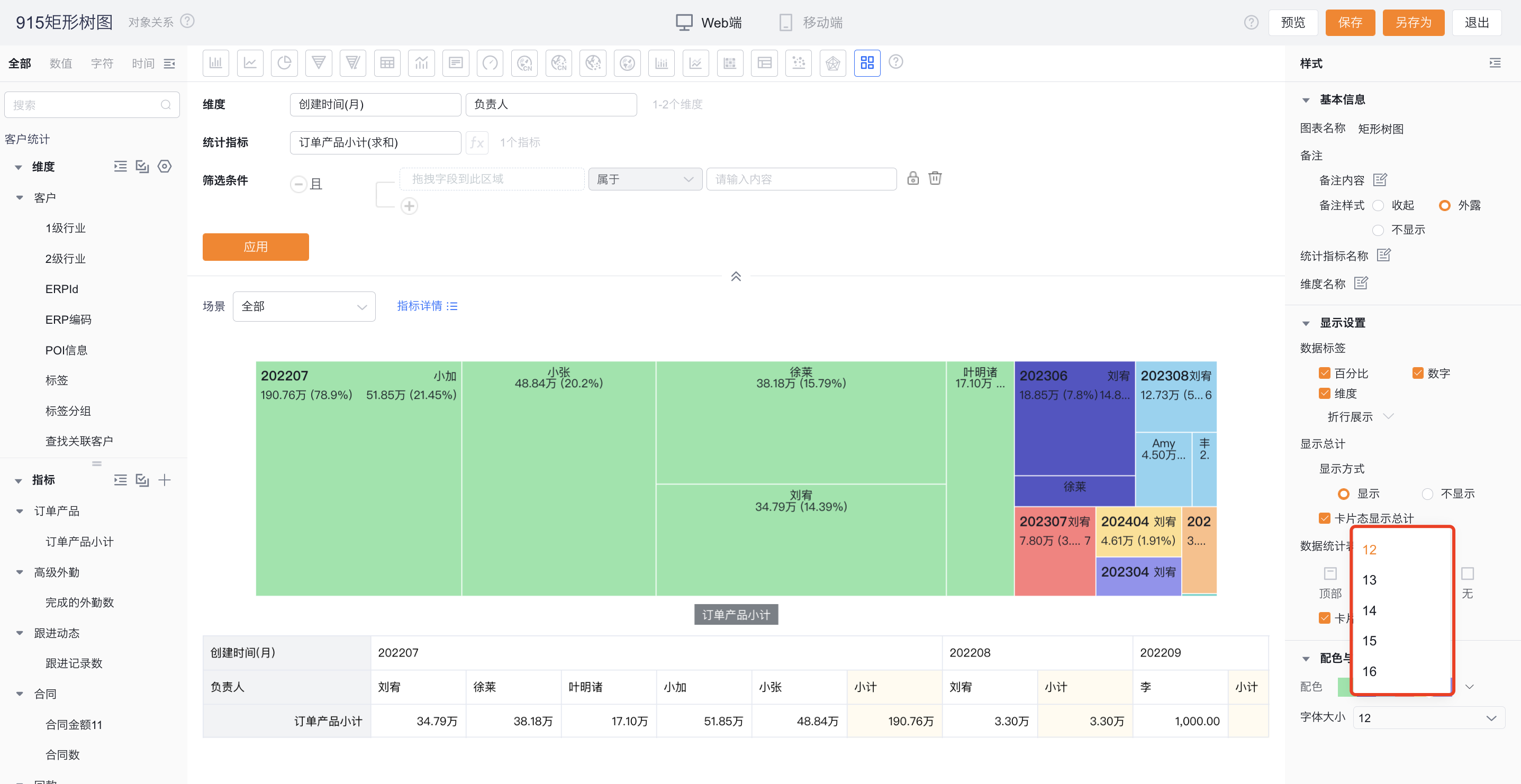Click the 请输入内容 filter input
This screenshot has height=784, width=1521.
[801, 179]
